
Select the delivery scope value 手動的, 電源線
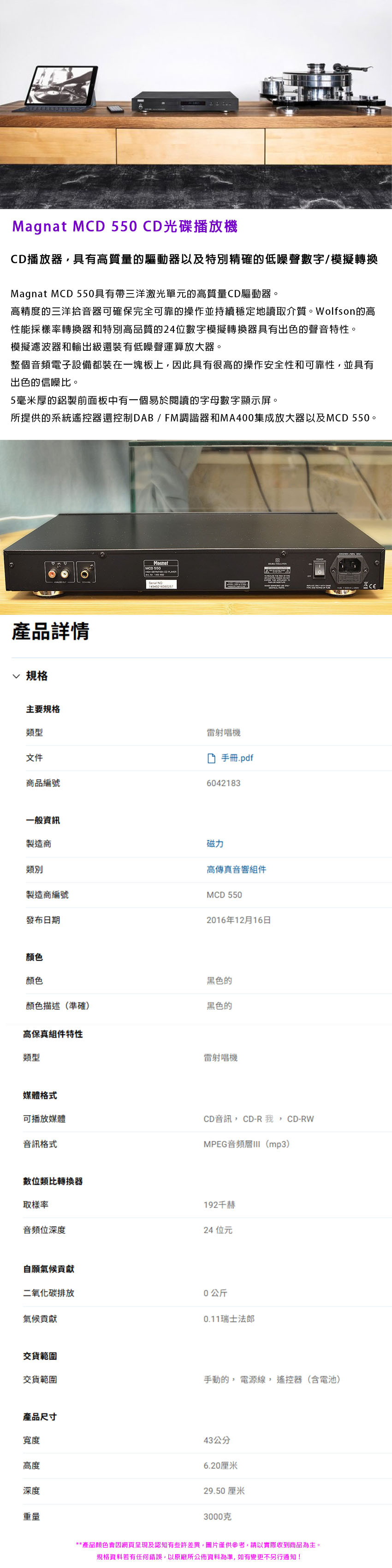(273, 1379)
